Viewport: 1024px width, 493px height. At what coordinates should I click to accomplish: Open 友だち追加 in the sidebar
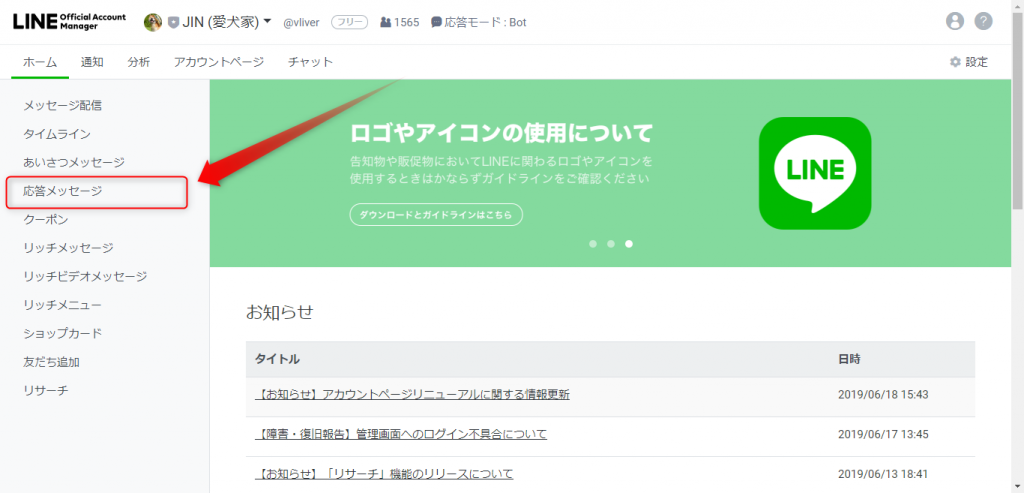point(51,362)
